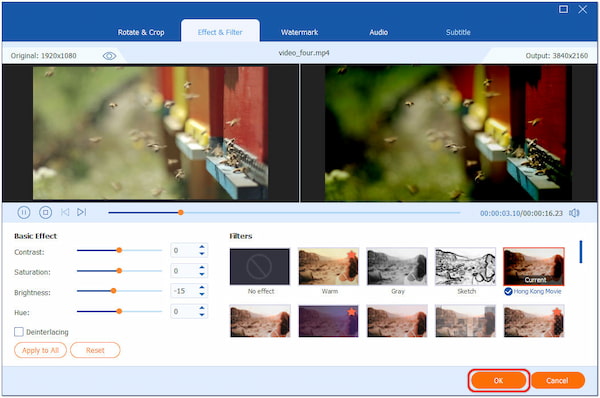The width and height of the screenshot is (600, 398).
Task: Adjust the Contrast slider
Action: click(119, 250)
